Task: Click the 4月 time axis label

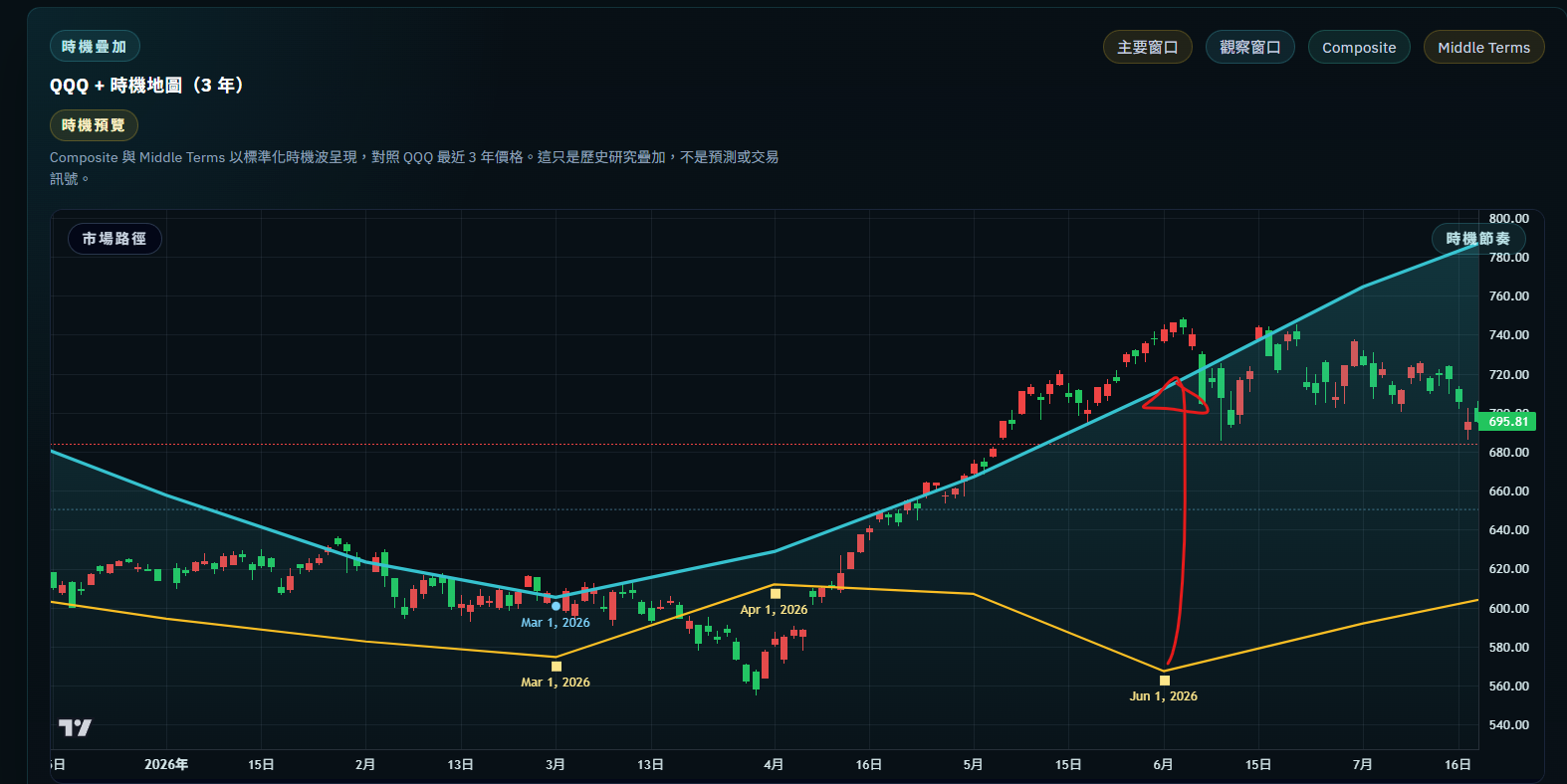Action: point(774,765)
